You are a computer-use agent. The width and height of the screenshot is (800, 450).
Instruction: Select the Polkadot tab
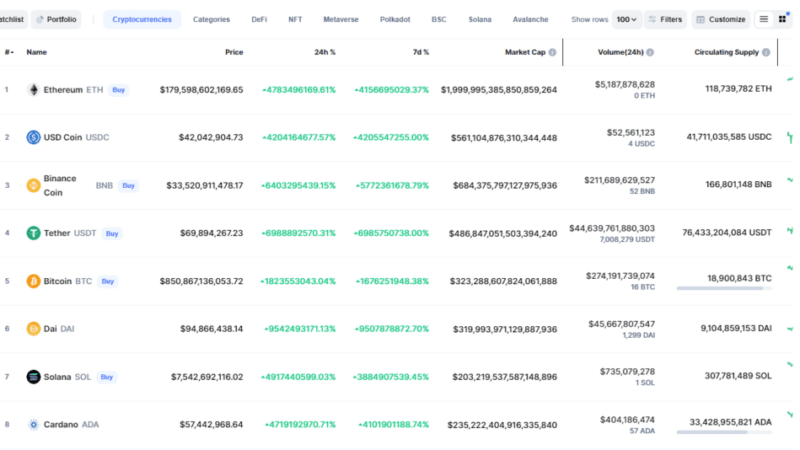tap(395, 19)
